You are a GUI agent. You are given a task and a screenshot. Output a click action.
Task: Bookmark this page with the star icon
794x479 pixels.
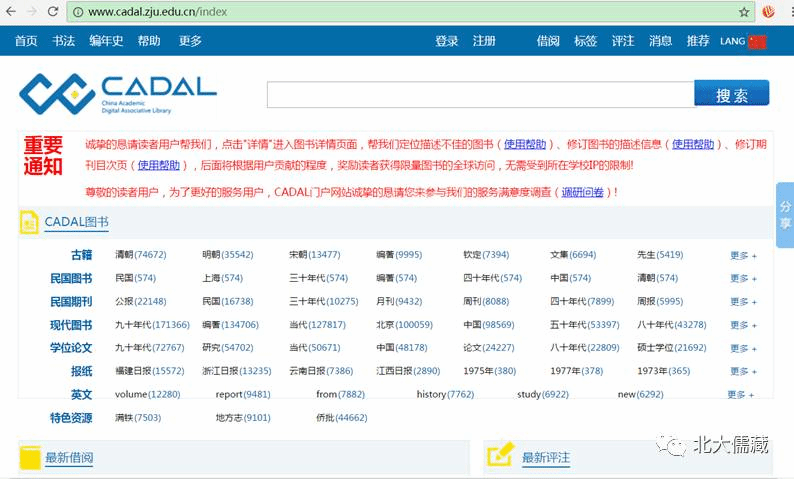744,12
